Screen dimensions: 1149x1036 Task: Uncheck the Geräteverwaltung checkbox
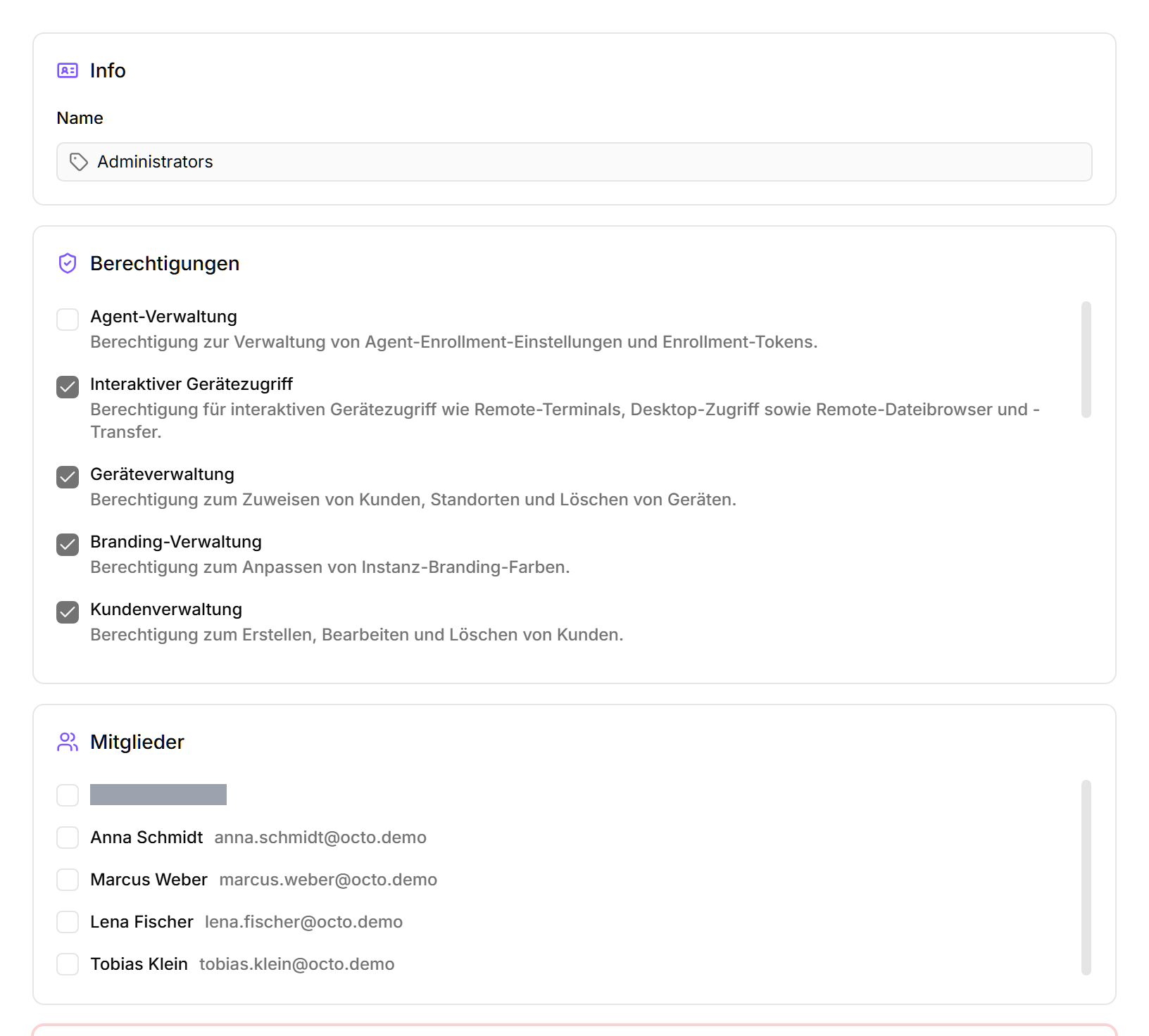coord(68,477)
